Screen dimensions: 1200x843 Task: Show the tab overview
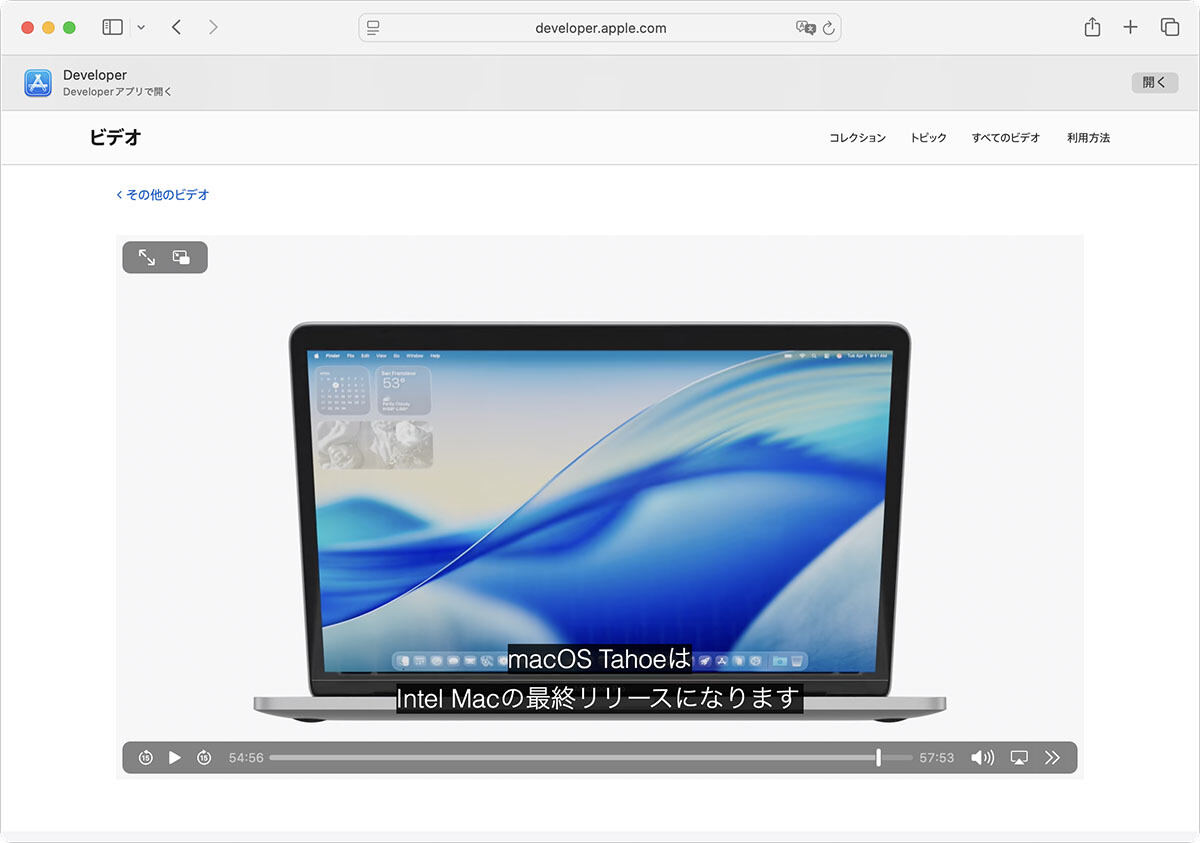(1170, 28)
